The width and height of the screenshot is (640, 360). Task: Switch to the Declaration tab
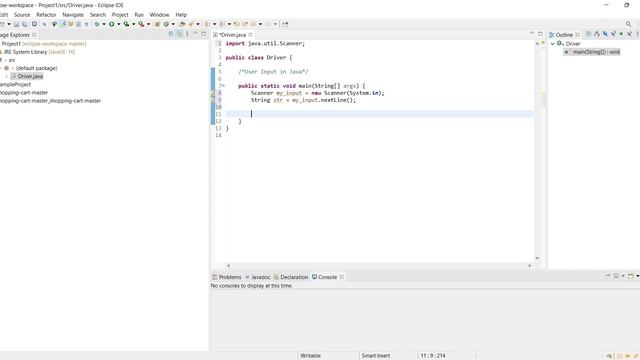(291, 277)
